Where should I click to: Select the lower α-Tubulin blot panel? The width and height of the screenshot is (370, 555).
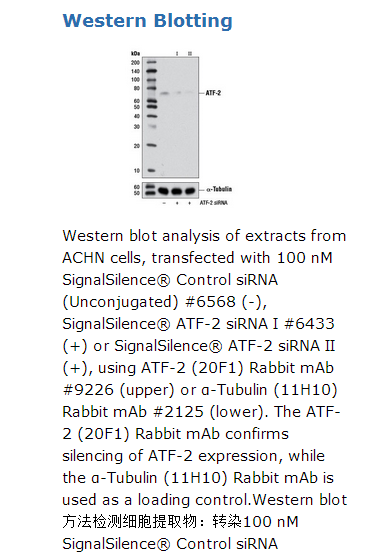pyautogui.click(x=170, y=190)
